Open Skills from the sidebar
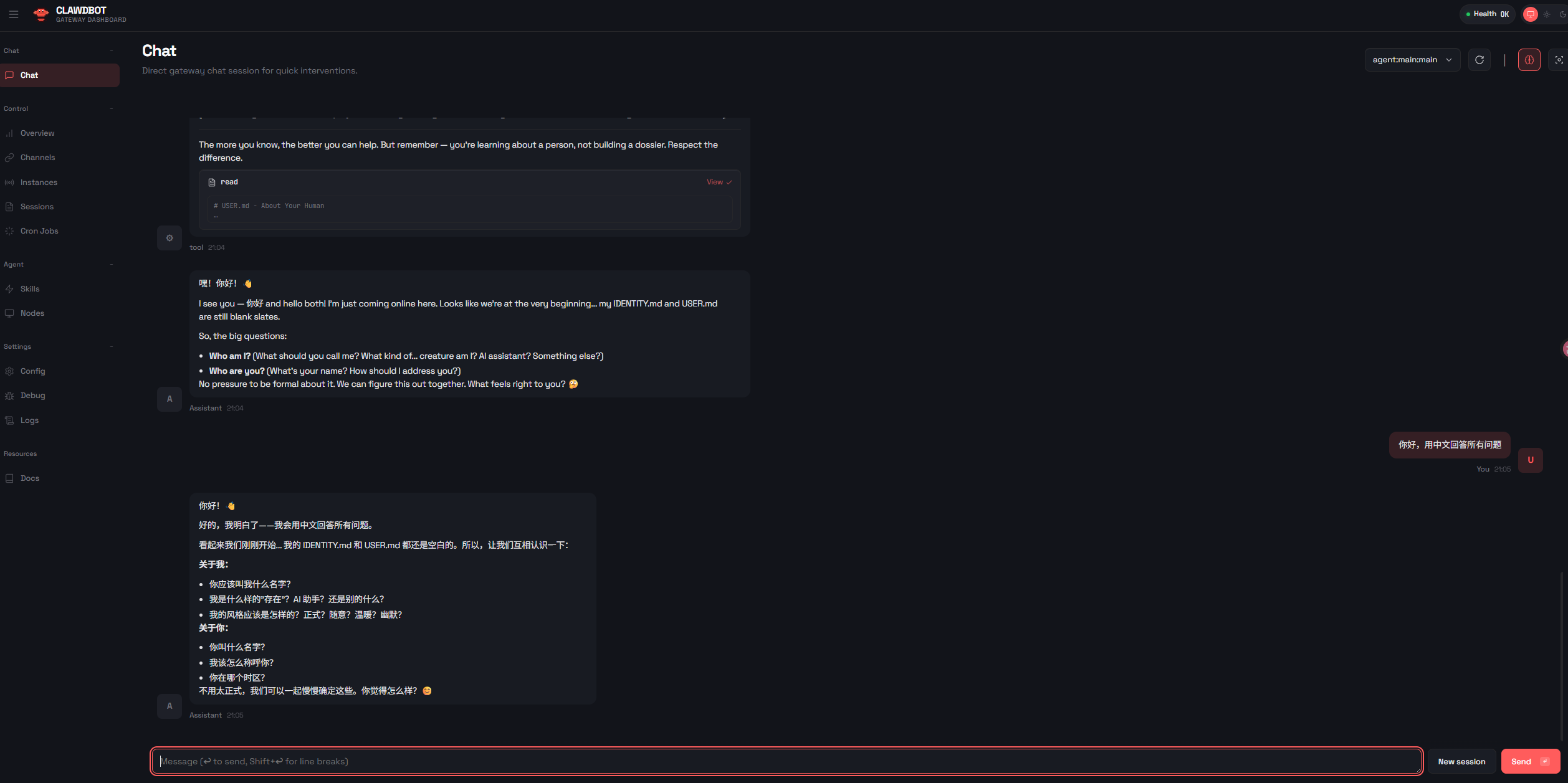This screenshot has width=1568, height=783. (30, 289)
